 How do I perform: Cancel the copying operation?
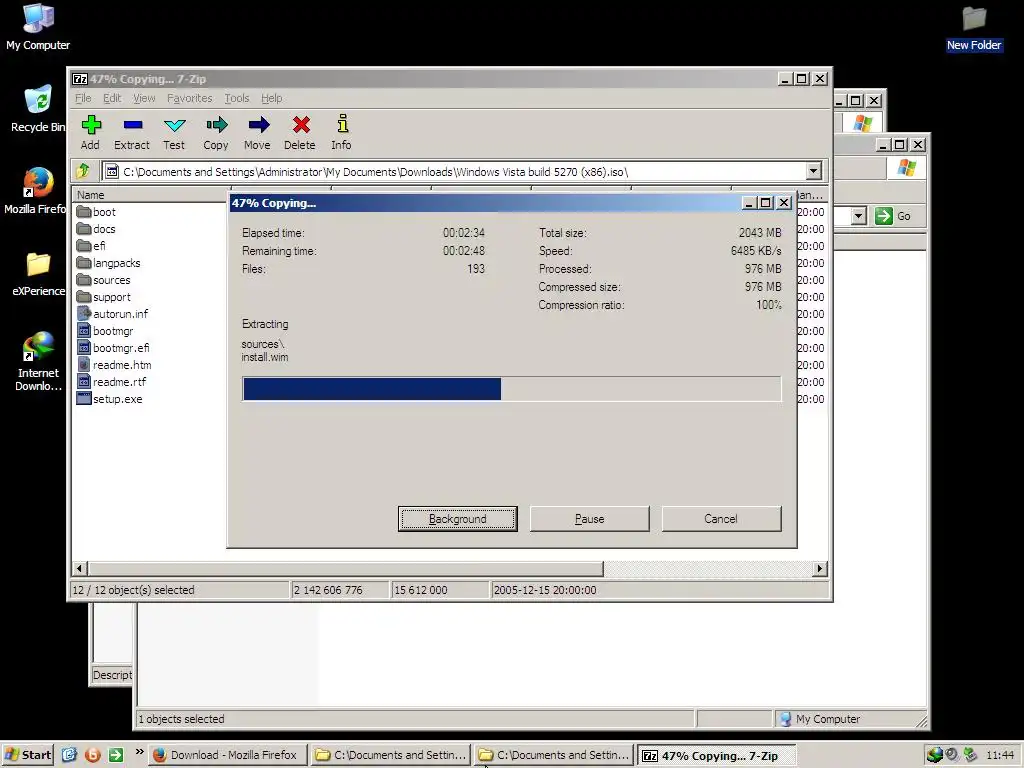721,519
